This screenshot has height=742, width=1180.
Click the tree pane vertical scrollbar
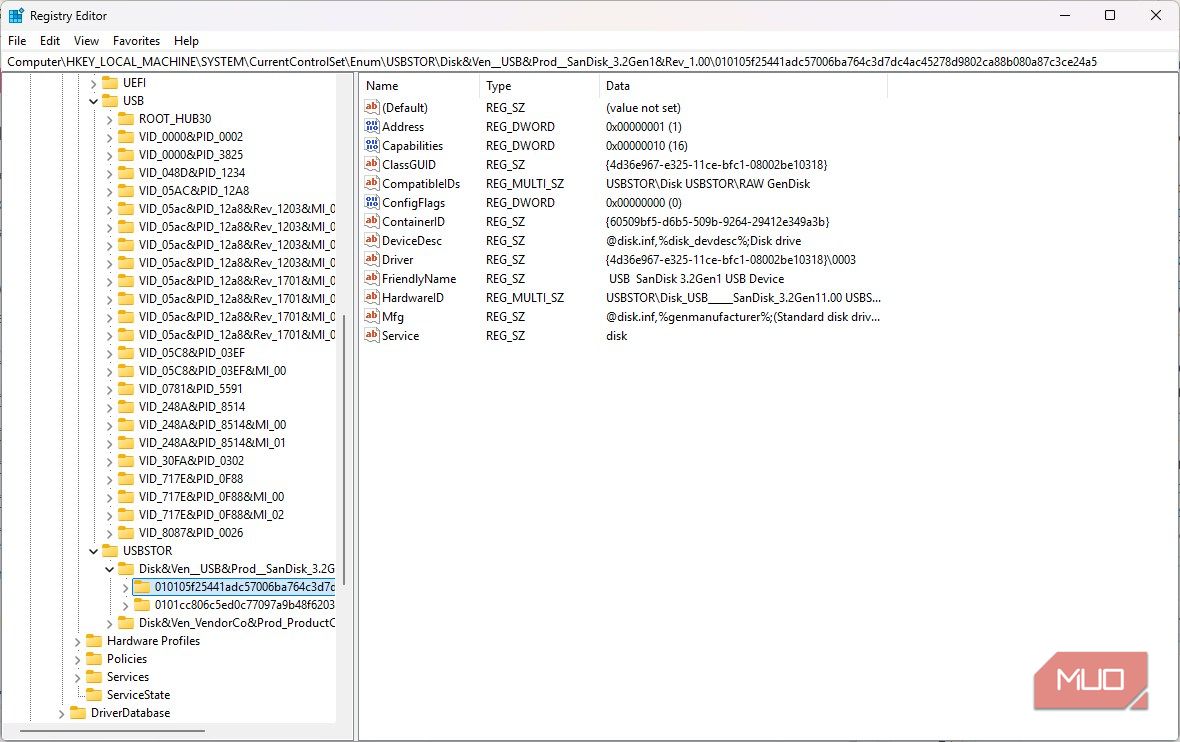(343, 449)
